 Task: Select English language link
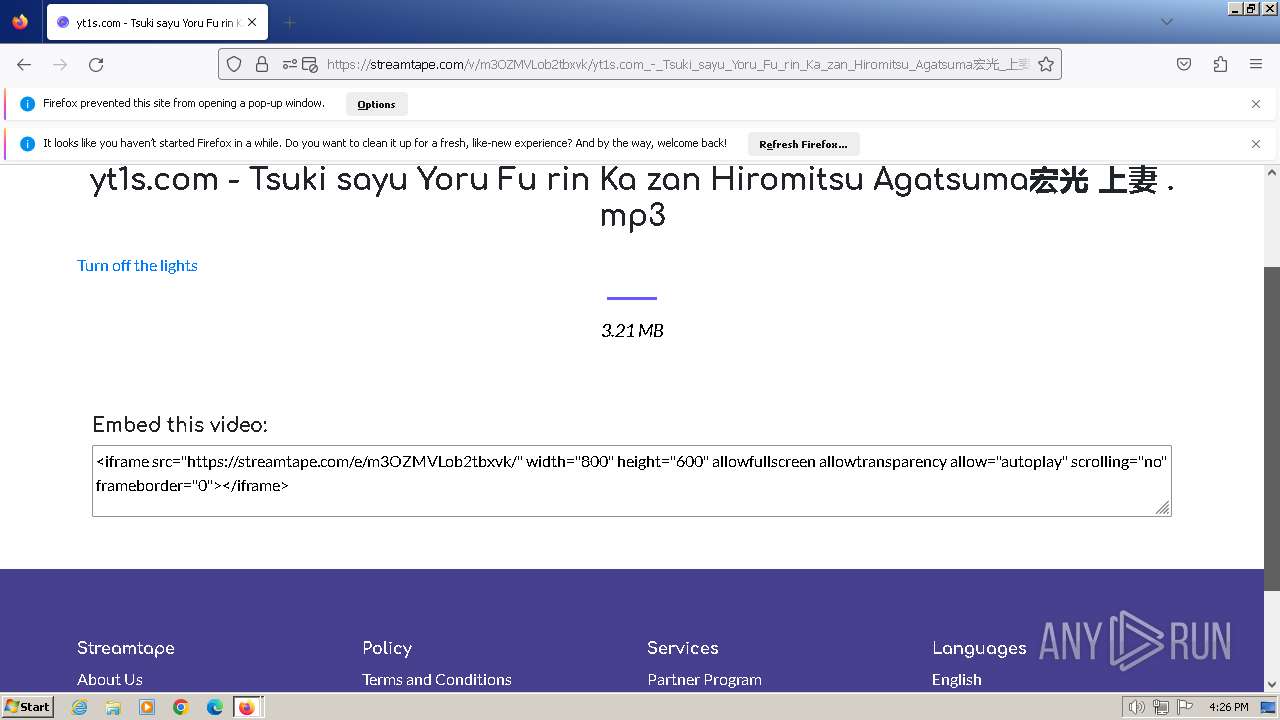(956, 679)
